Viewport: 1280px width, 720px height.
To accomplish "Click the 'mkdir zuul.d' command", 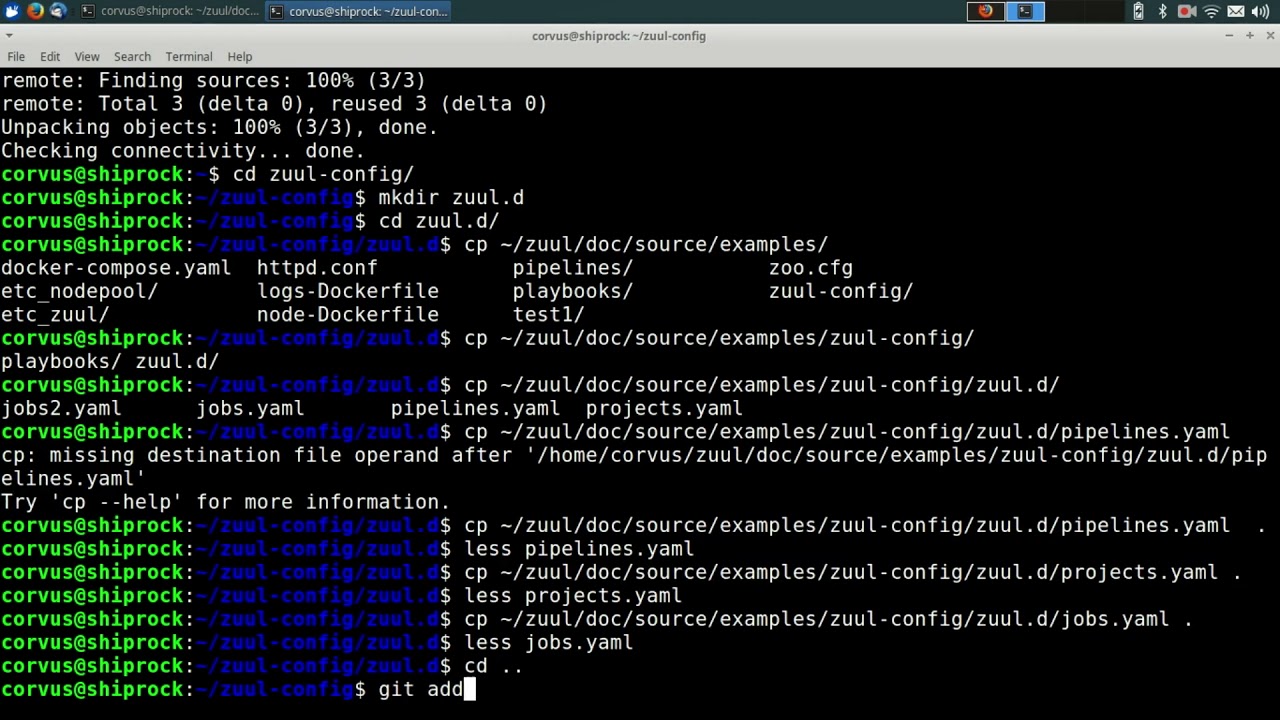I will (451, 197).
